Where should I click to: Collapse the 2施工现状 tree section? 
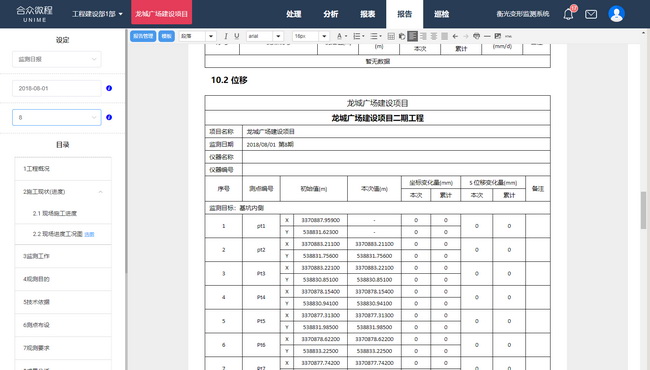point(100,192)
